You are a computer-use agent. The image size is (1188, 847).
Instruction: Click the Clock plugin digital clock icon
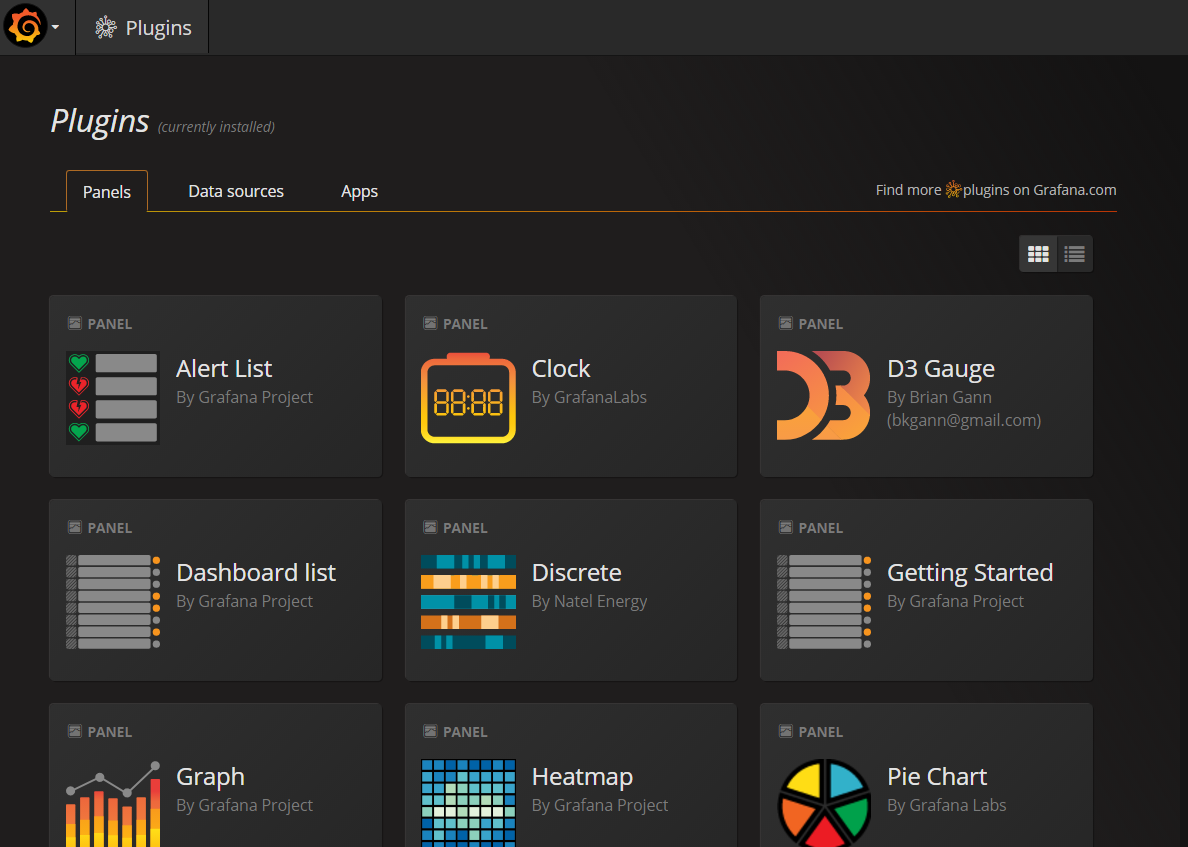(468, 397)
